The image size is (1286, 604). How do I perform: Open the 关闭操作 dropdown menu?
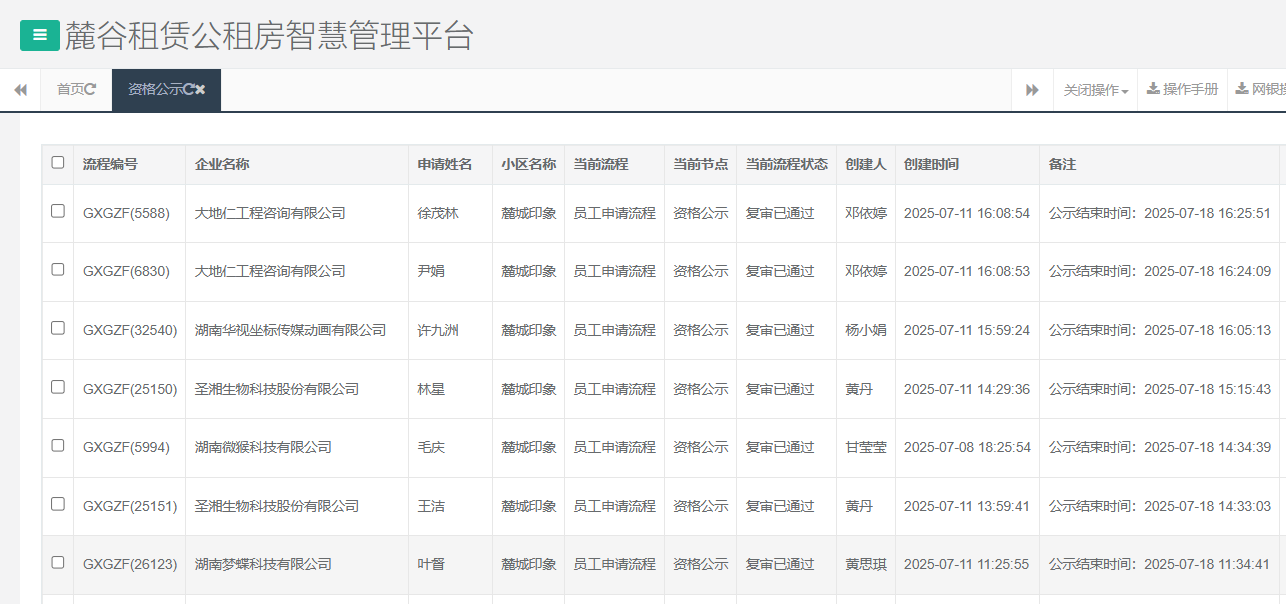point(1095,90)
